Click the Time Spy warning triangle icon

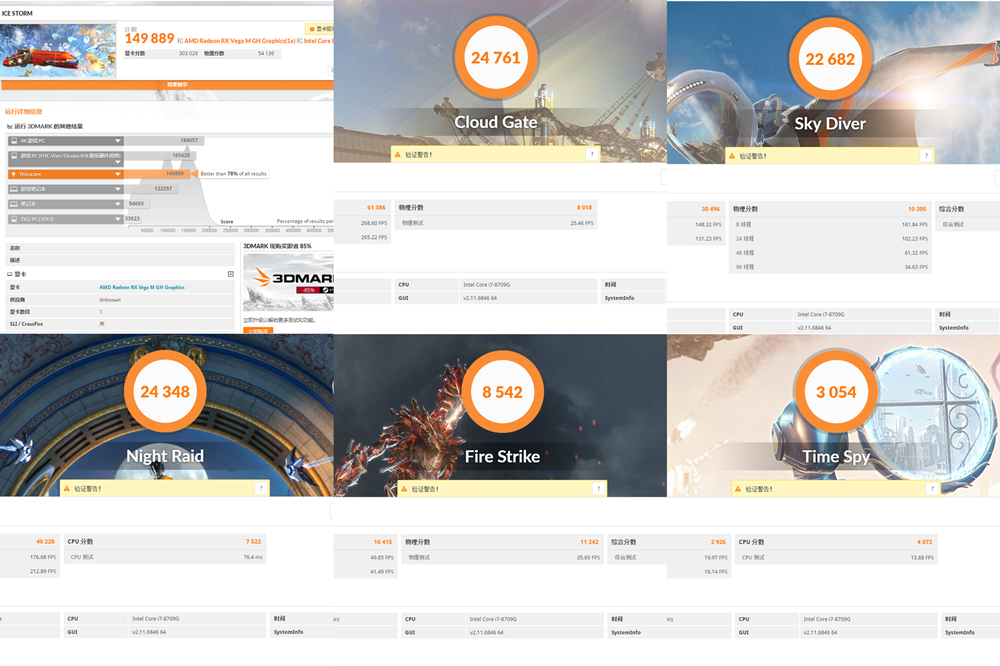738,489
